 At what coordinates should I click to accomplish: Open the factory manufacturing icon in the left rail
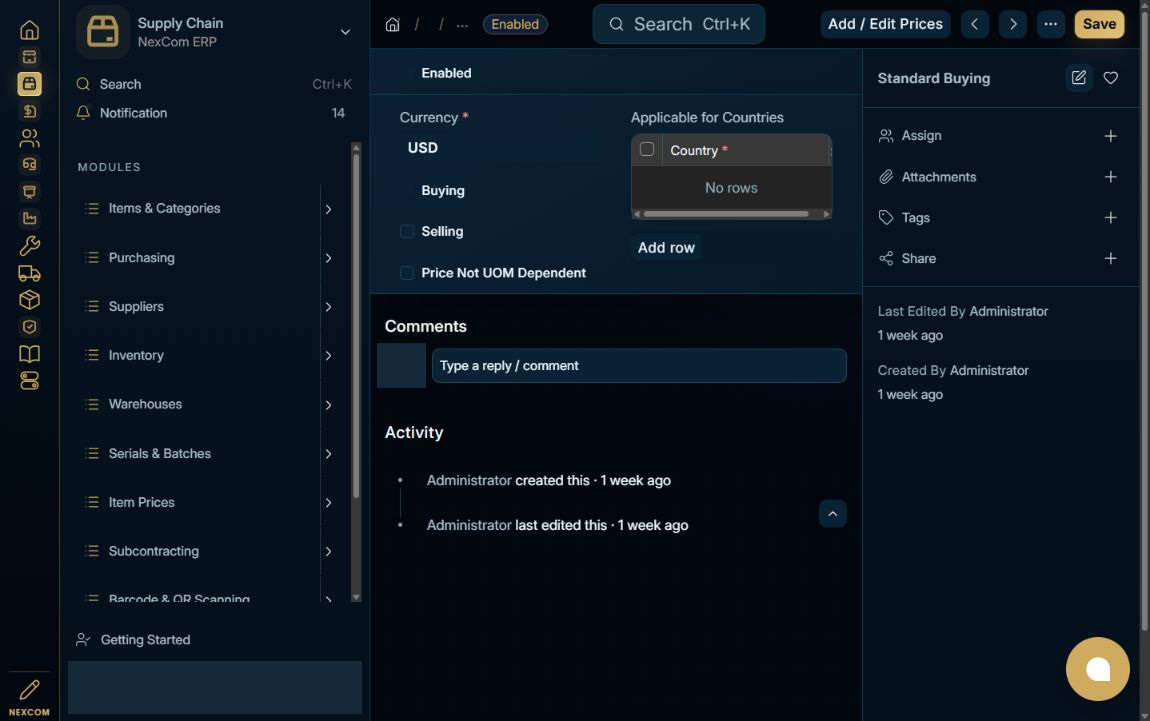(x=29, y=218)
